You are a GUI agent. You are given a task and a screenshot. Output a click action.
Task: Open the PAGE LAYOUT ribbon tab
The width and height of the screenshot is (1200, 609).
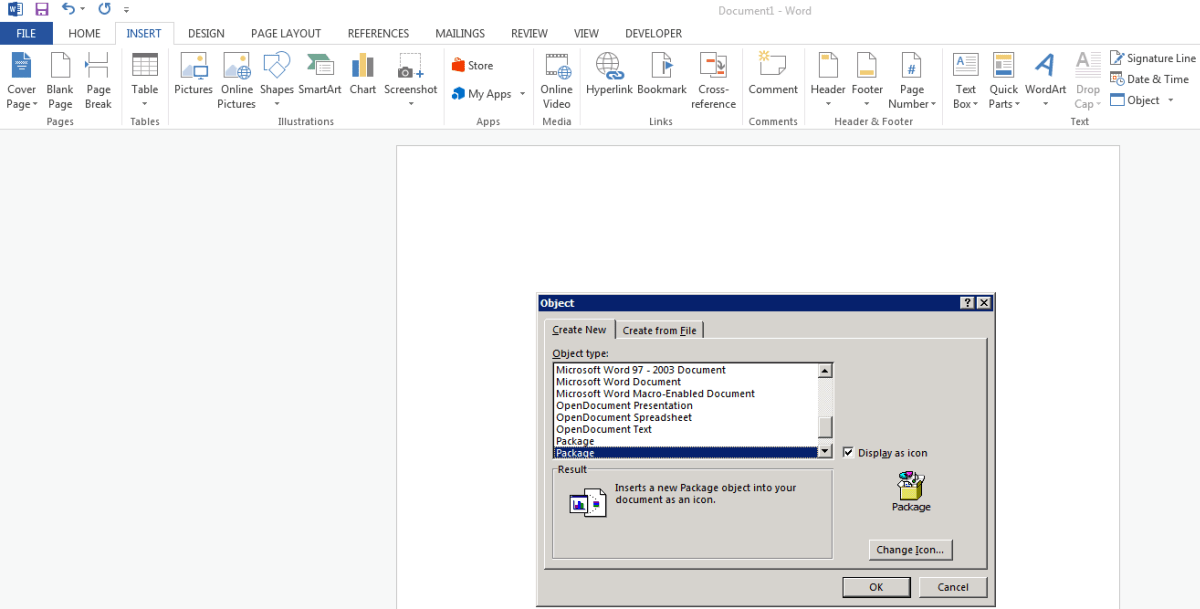click(x=286, y=33)
